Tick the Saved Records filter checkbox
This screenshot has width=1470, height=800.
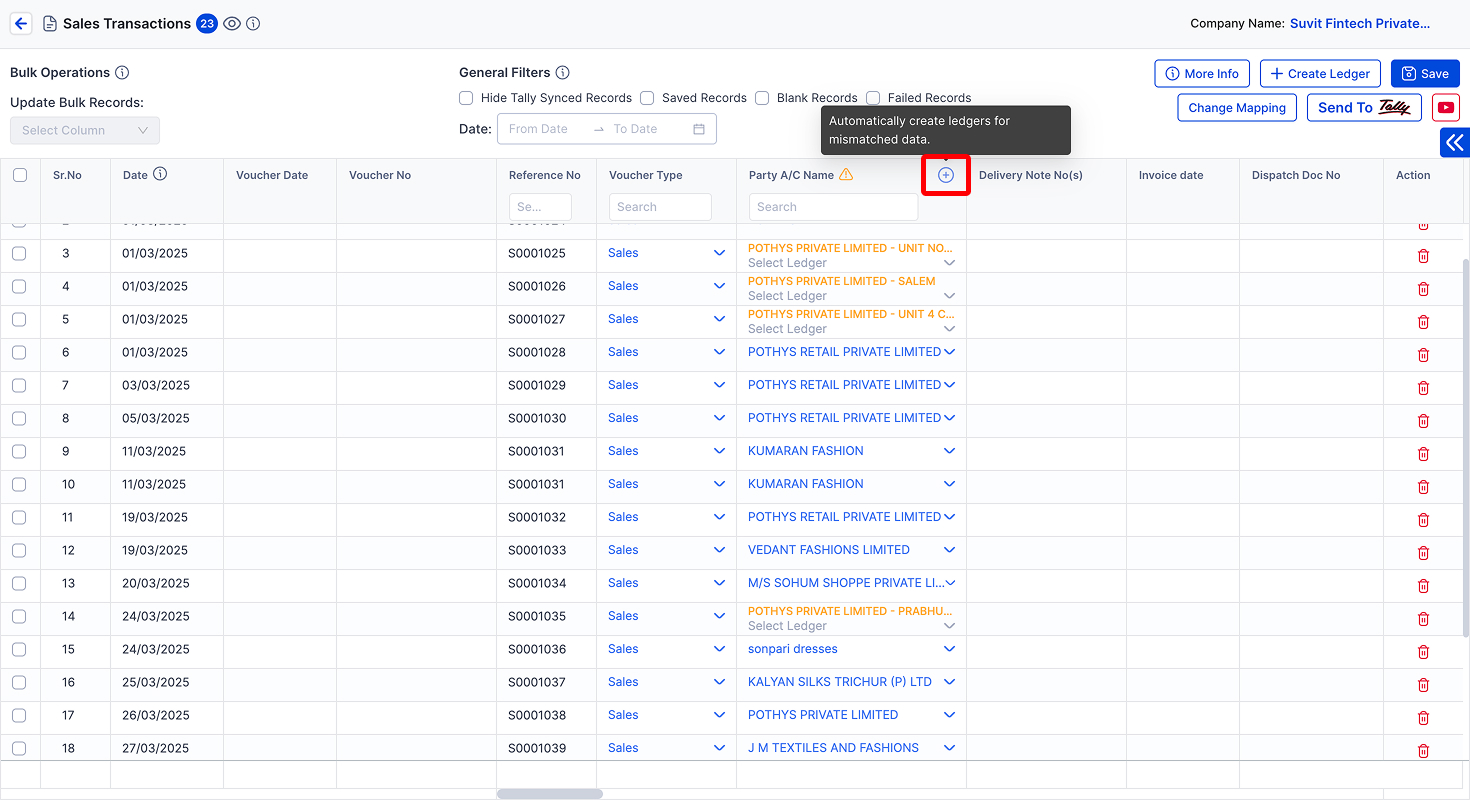(x=647, y=98)
